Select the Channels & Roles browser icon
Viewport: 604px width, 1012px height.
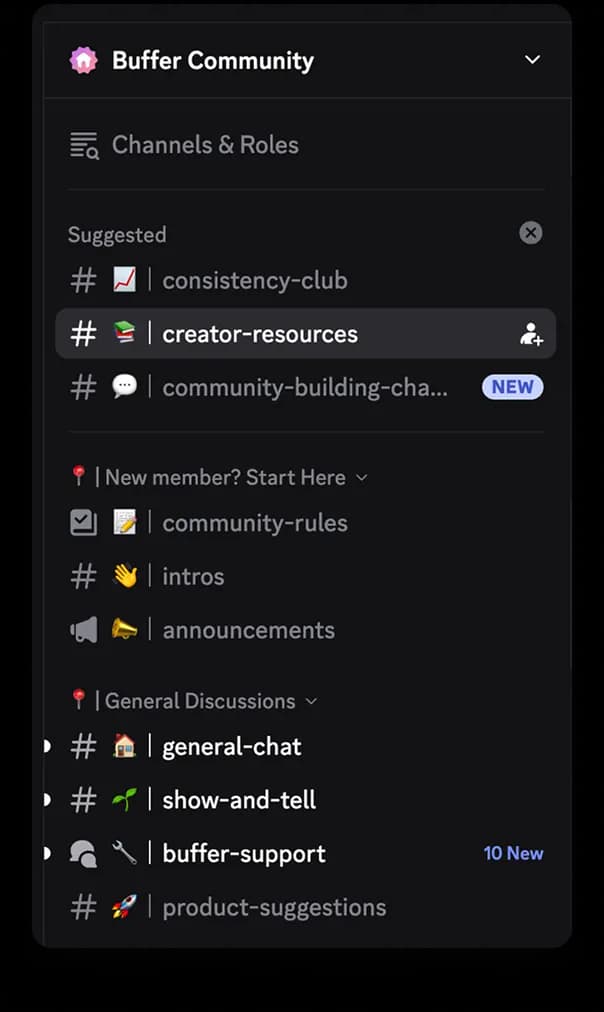(x=83, y=144)
